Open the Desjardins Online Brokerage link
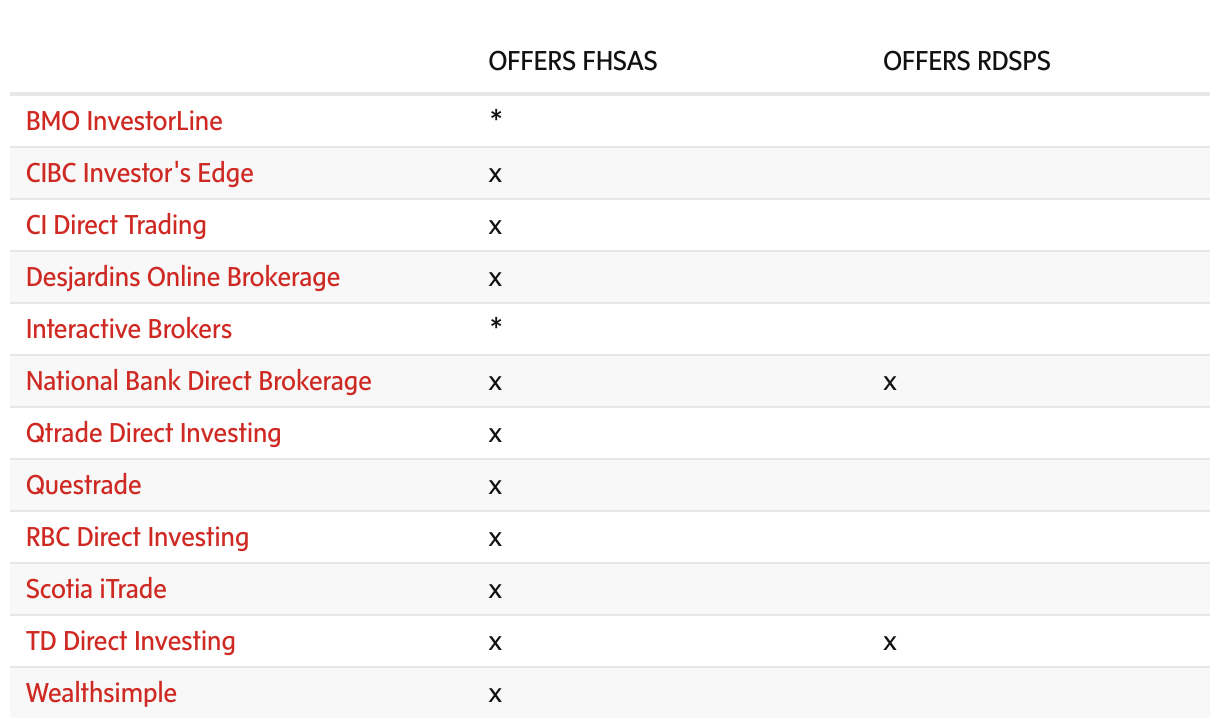The width and height of the screenshot is (1220, 728). click(x=183, y=277)
